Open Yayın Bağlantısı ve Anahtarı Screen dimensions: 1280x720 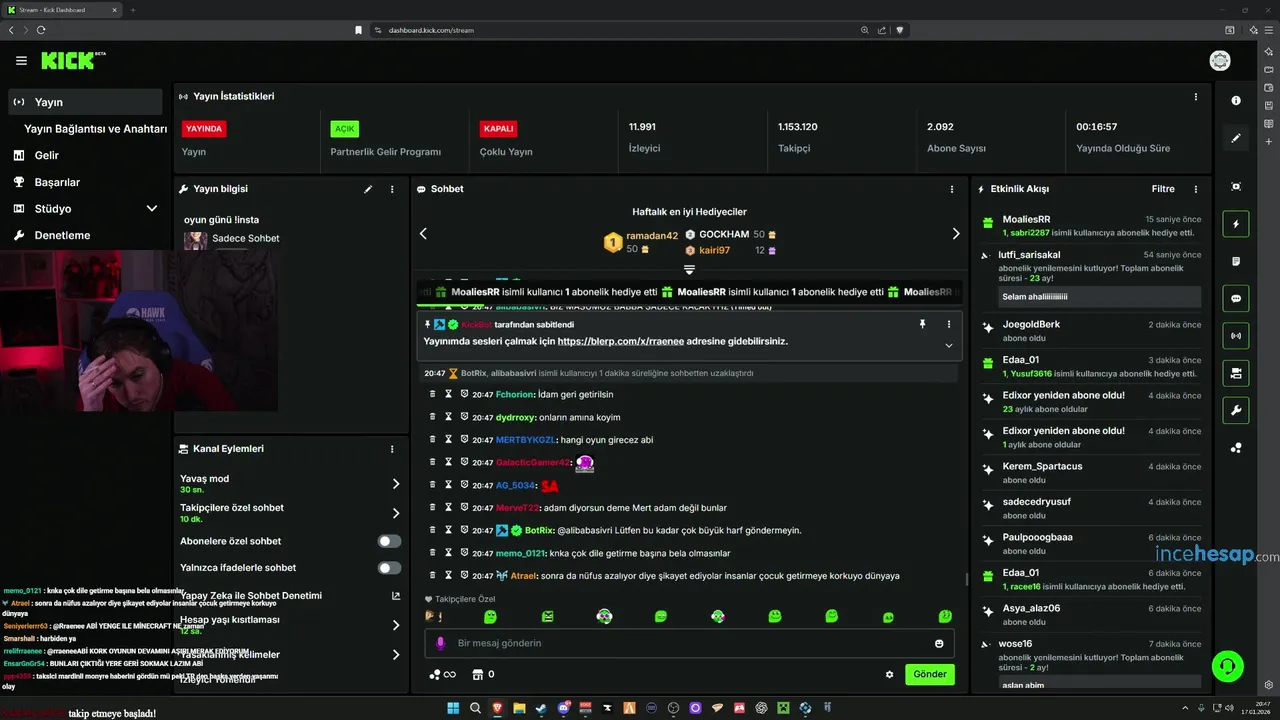[x=95, y=129]
